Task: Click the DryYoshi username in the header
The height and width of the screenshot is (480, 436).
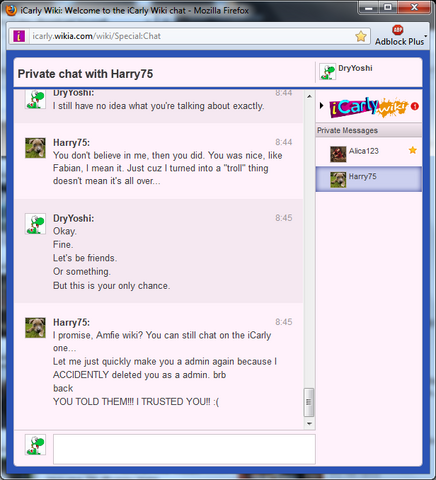Action: click(x=355, y=68)
